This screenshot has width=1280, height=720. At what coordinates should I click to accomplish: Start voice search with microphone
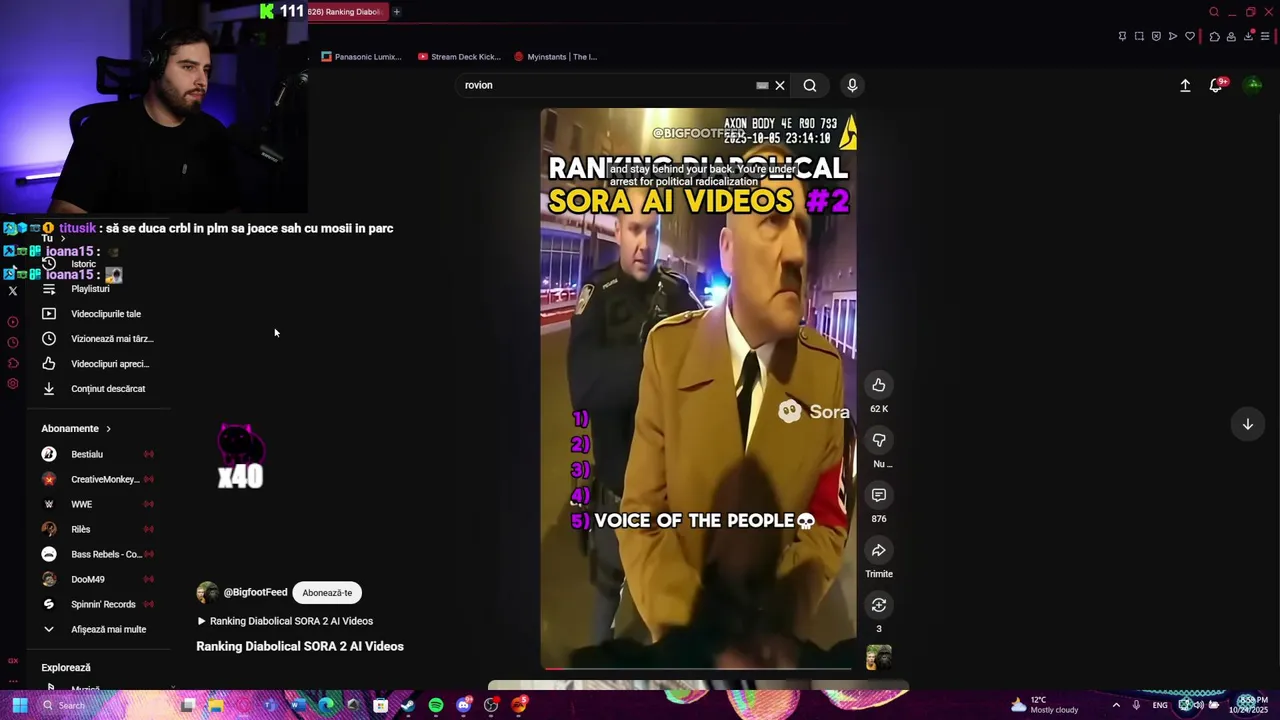(852, 85)
